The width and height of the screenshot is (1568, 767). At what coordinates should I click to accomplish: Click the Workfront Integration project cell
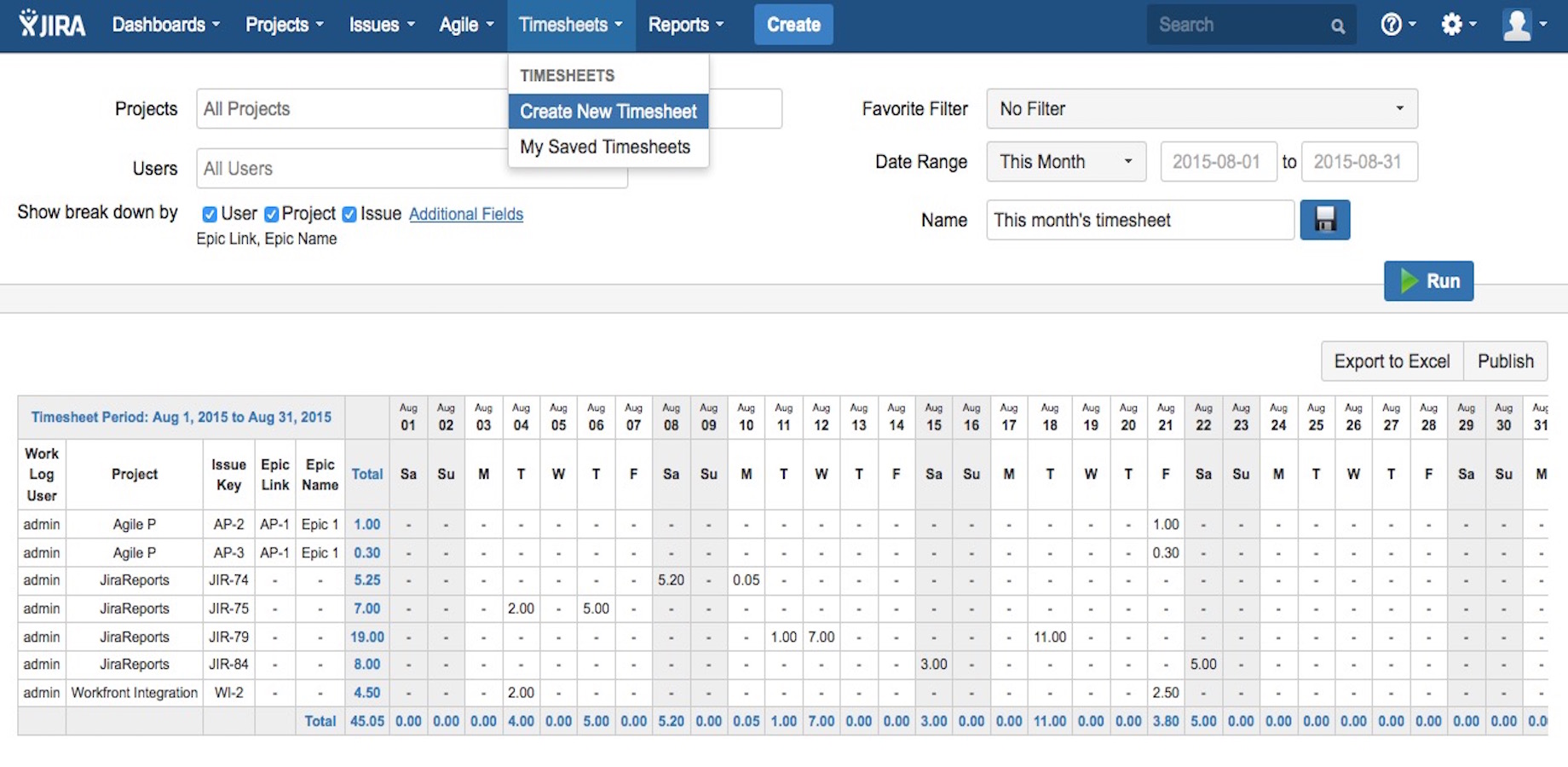(x=135, y=693)
